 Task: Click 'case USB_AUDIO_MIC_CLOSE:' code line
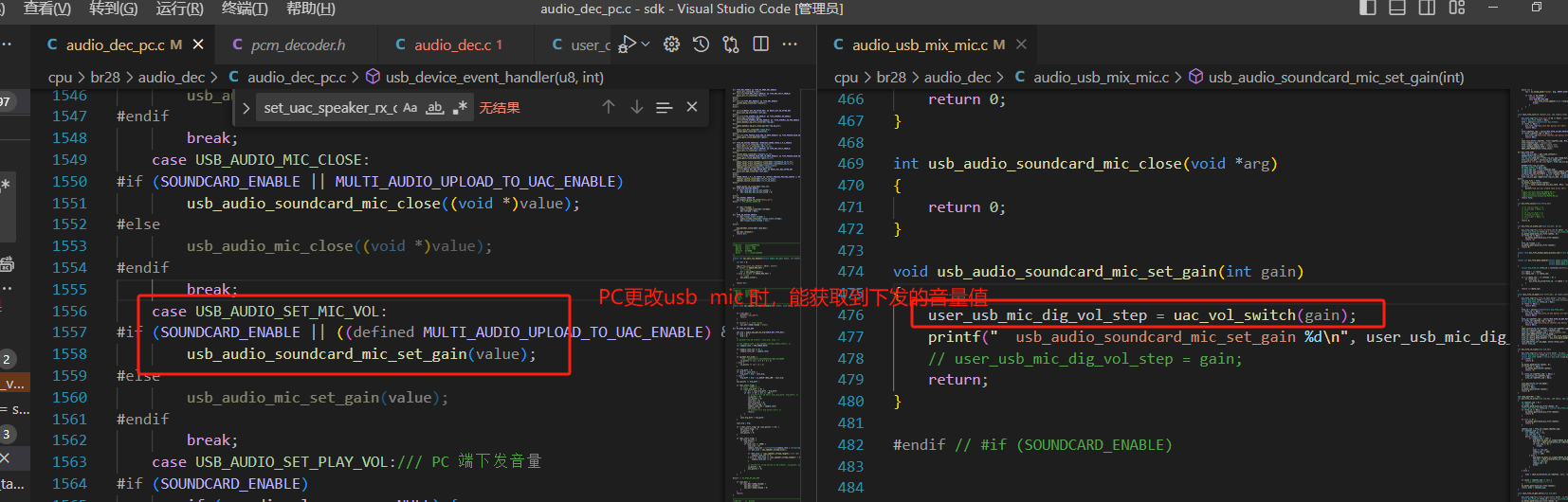pyautogui.click(x=261, y=160)
